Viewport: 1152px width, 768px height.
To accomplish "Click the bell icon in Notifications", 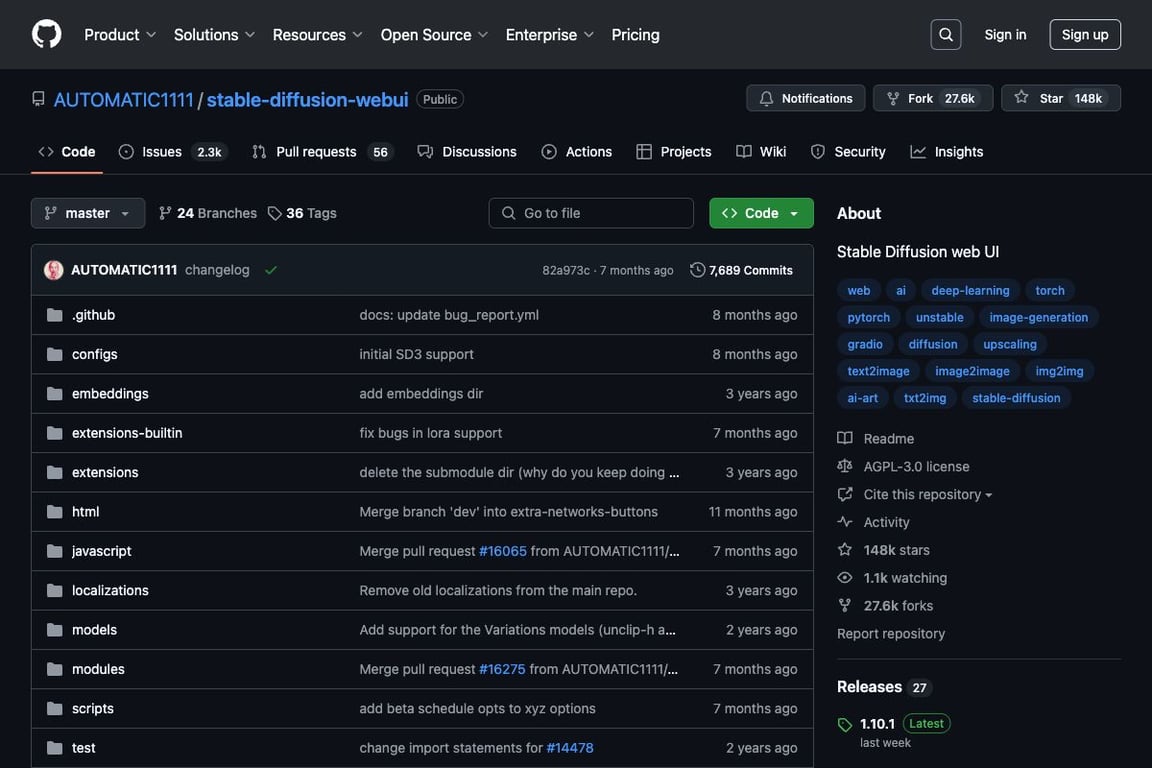I will click(x=766, y=98).
